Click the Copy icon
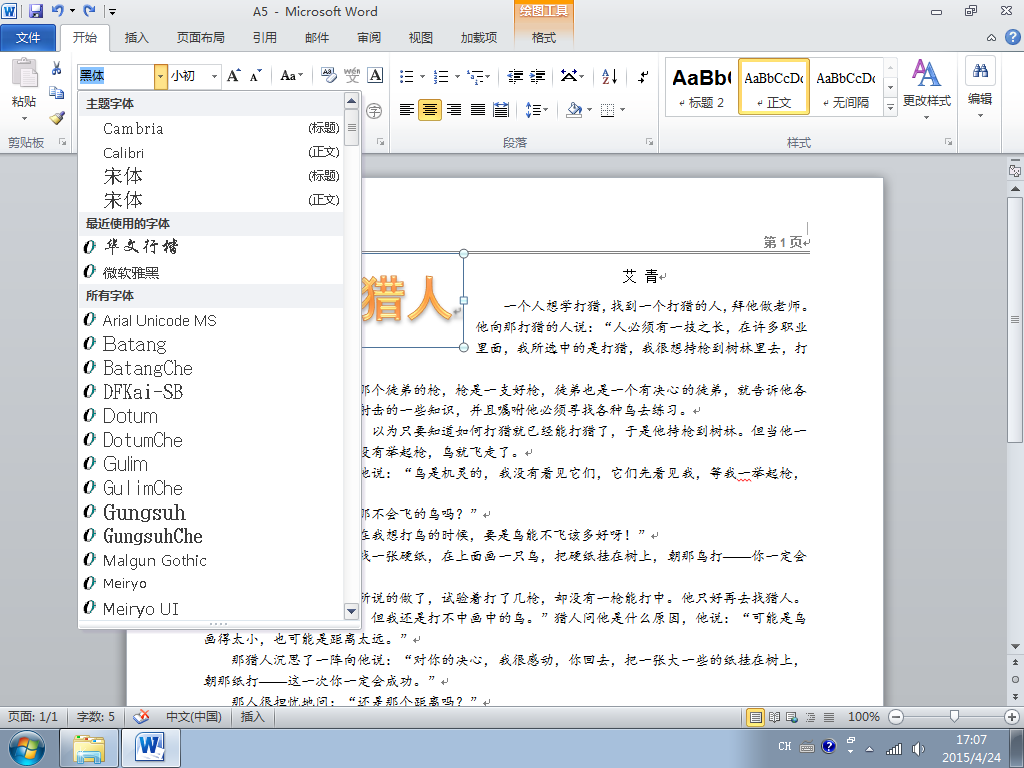Image resolution: width=1024 pixels, height=768 pixels. pos(57,93)
